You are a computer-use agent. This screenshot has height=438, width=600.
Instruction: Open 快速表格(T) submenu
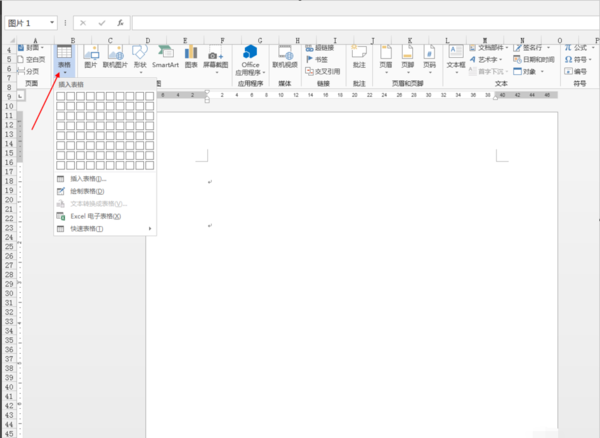[x=105, y=229]
